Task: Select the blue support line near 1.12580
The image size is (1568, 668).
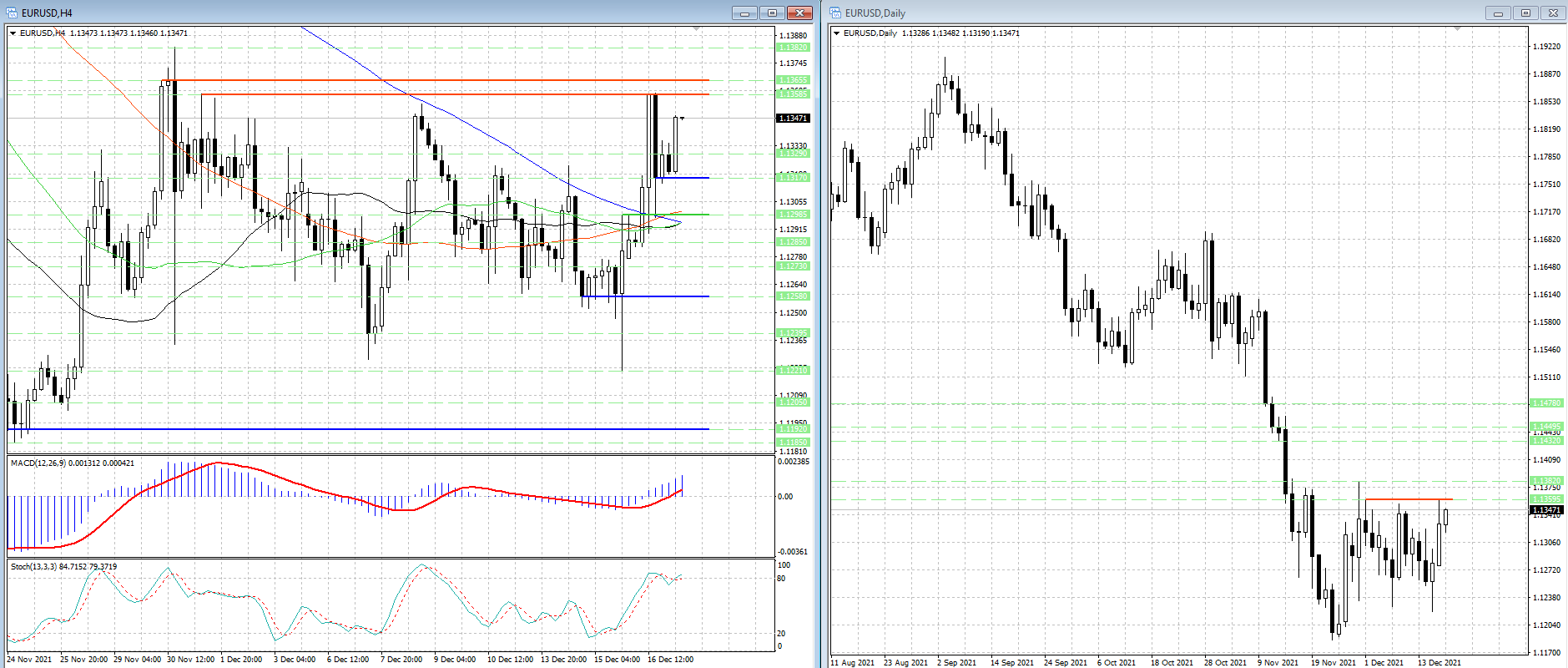Action: 644,296
